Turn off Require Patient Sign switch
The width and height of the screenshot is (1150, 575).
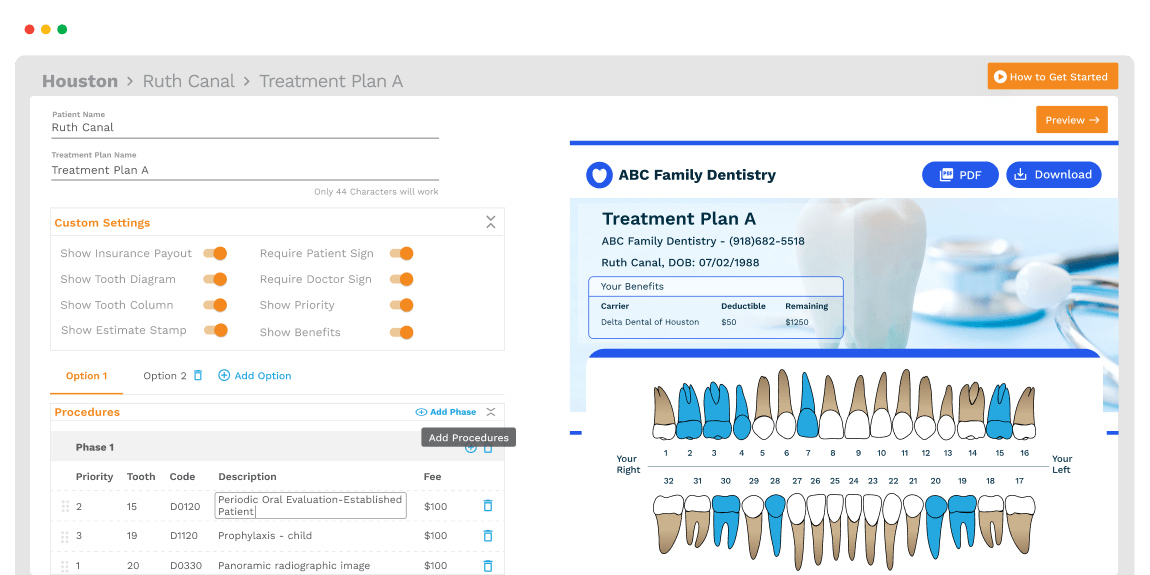pyautogui.click(x=401, y=254)
